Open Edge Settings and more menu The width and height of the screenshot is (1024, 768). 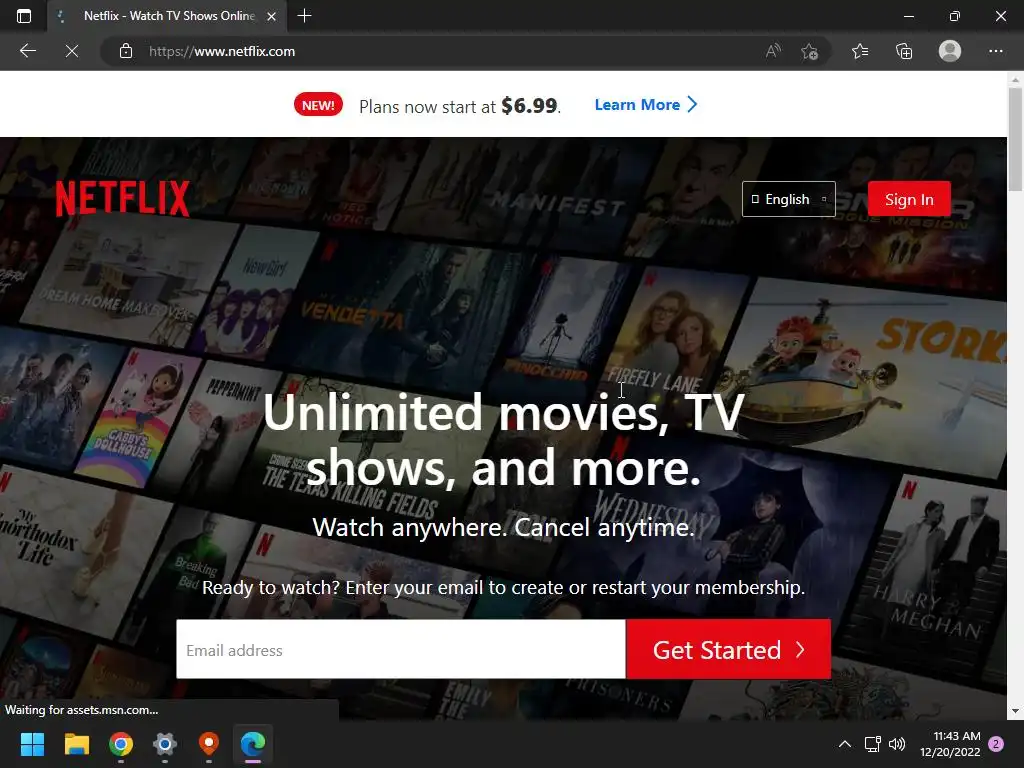[995, 51]
